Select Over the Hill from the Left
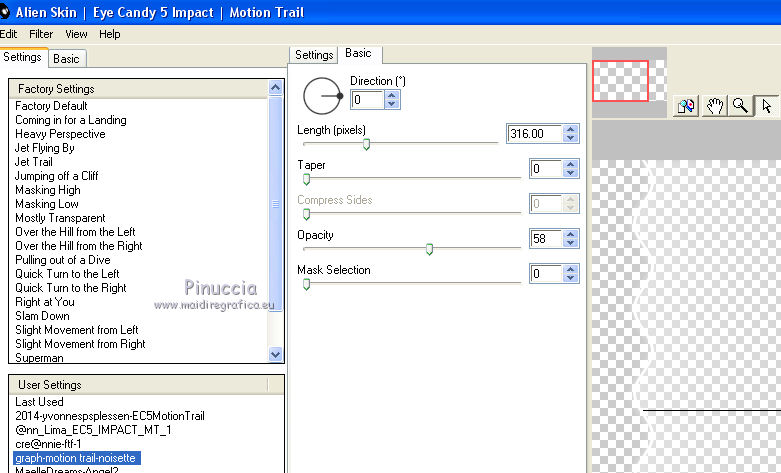The width and height of the screenshot is (781, 473). point(75,232)
